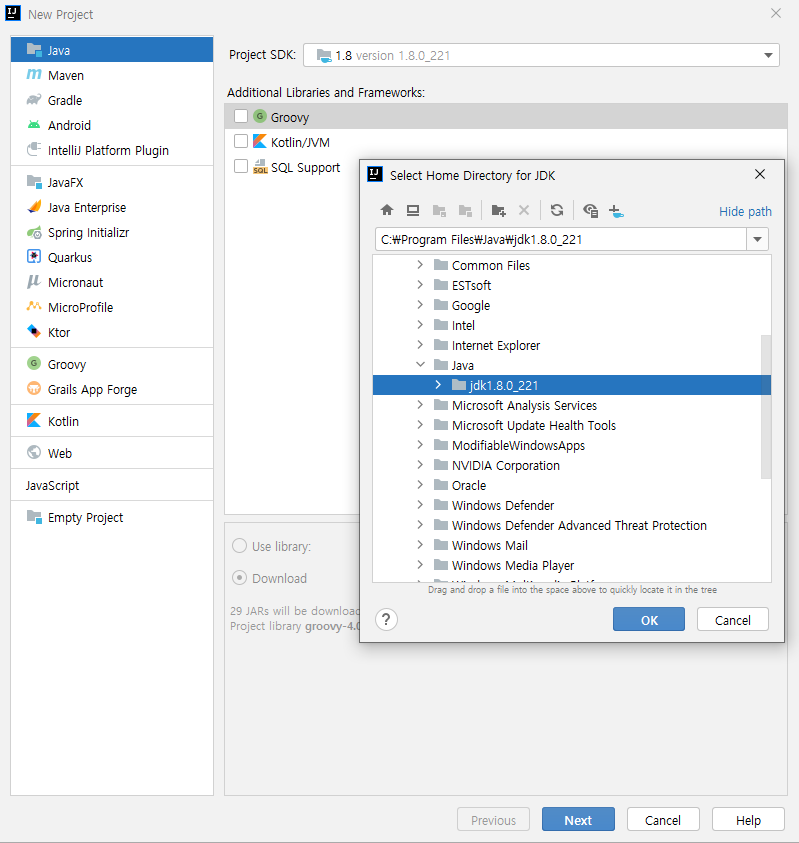Open the path history dropdown arrow

tap(758, 239)
